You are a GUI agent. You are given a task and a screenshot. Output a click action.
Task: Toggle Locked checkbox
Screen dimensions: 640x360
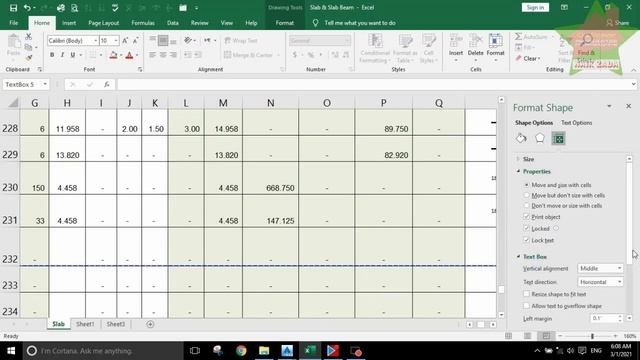[527, 228]
